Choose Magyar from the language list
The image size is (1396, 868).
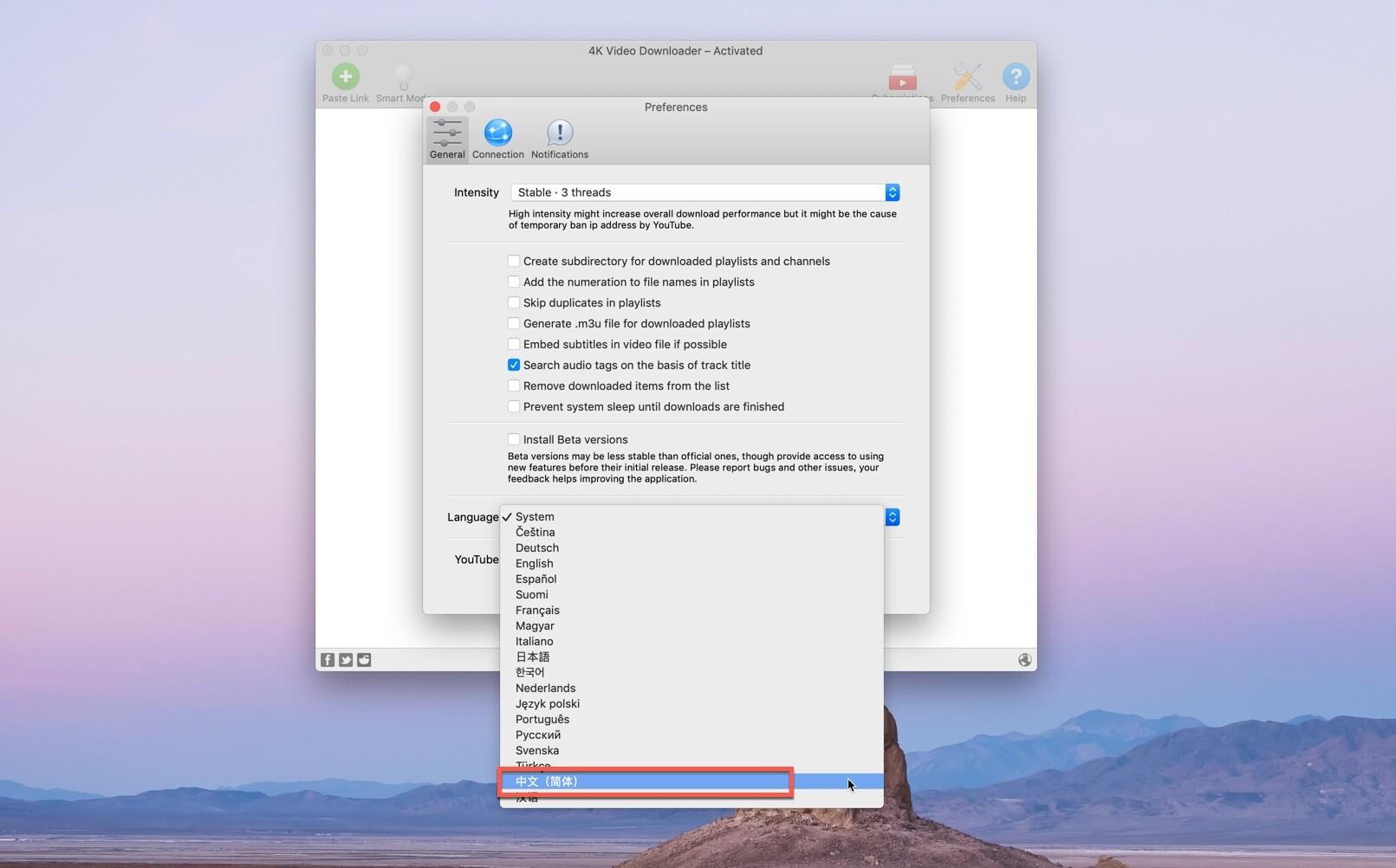(x=692, y=625)
